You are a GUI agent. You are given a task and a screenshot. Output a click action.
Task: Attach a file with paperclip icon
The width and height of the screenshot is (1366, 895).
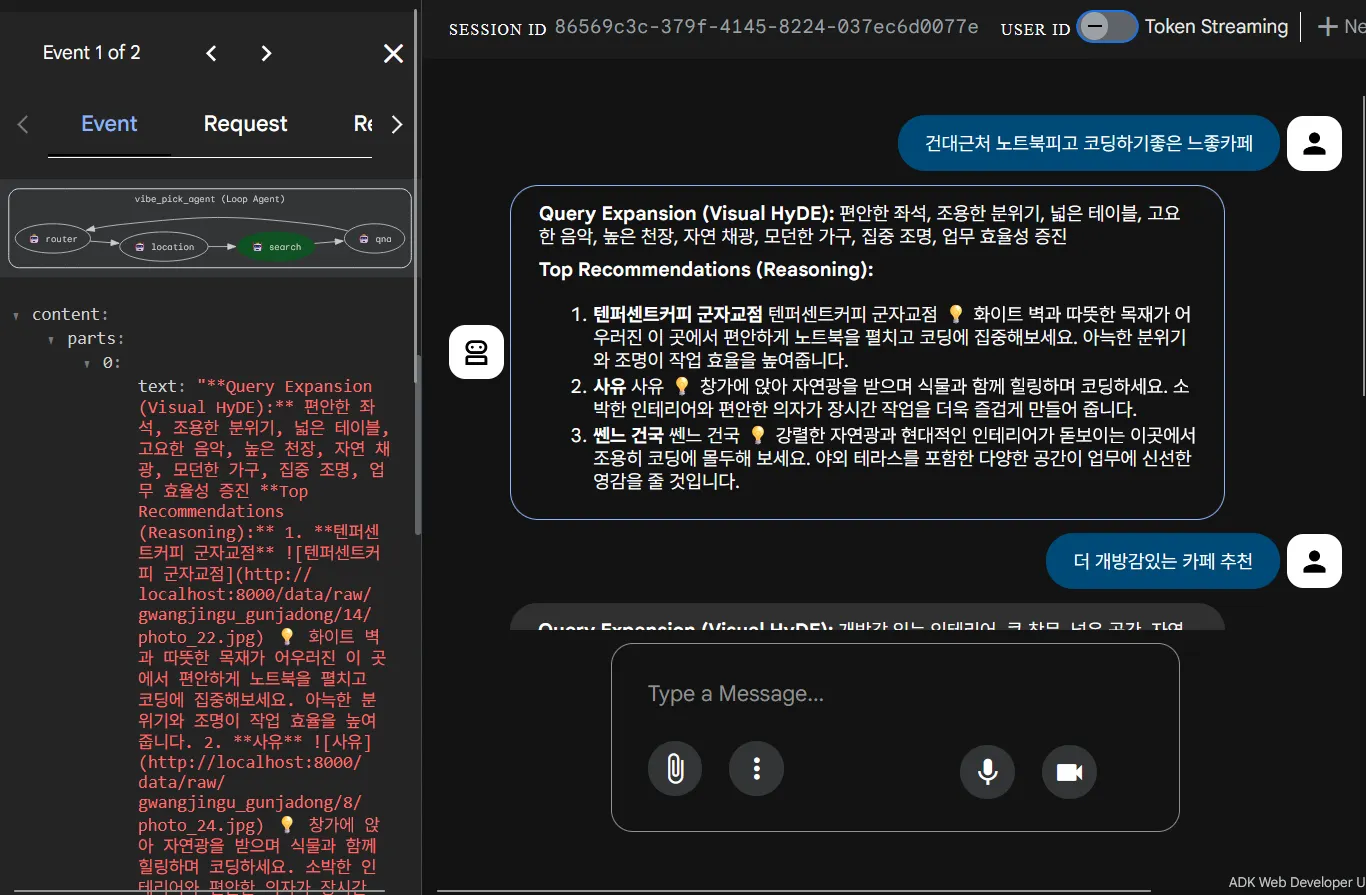(x=675, y=769)
